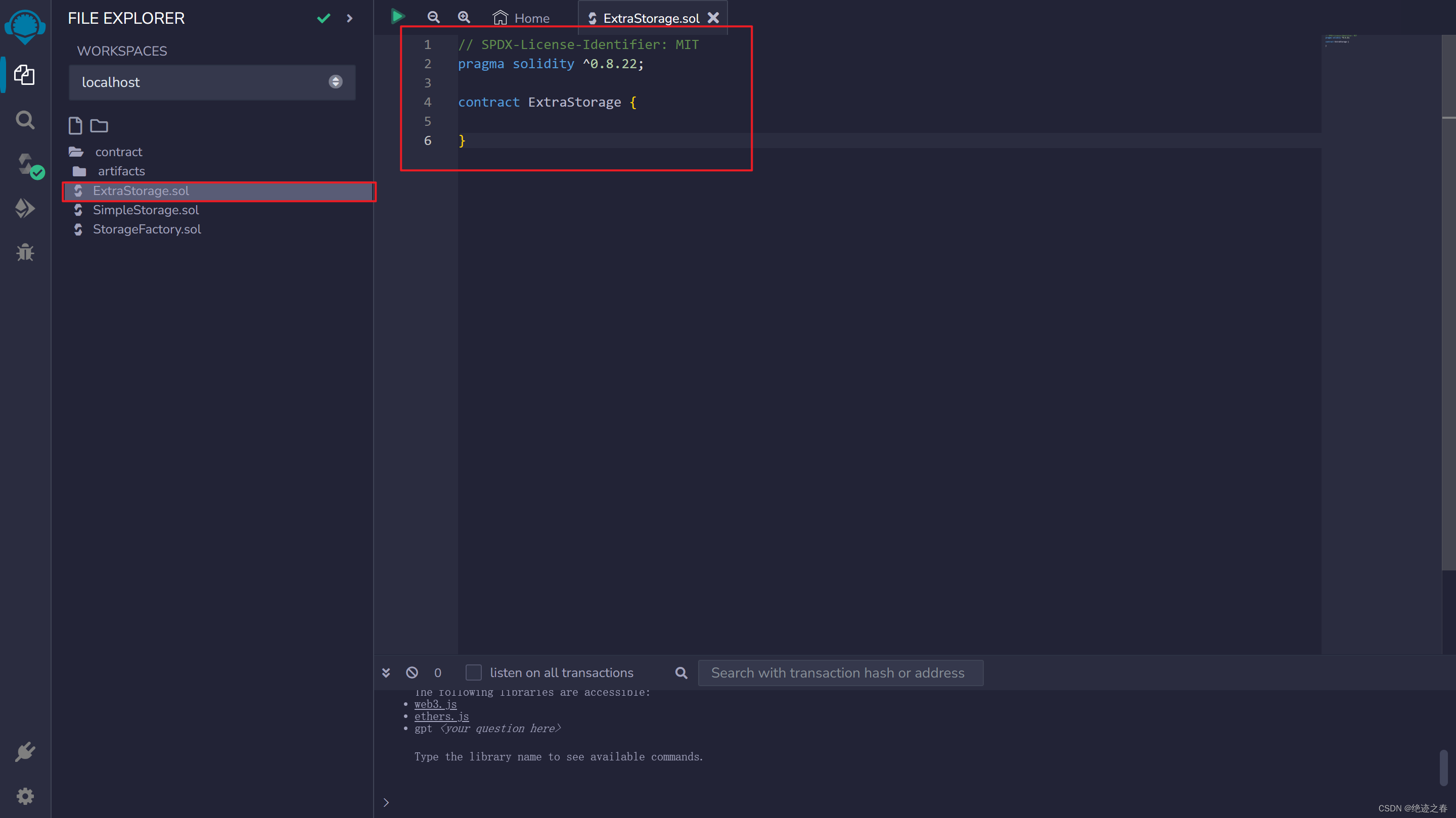Click the zoom in magnifier button
This screenshot has width=1456, height=818.
(x=464, y=17)
